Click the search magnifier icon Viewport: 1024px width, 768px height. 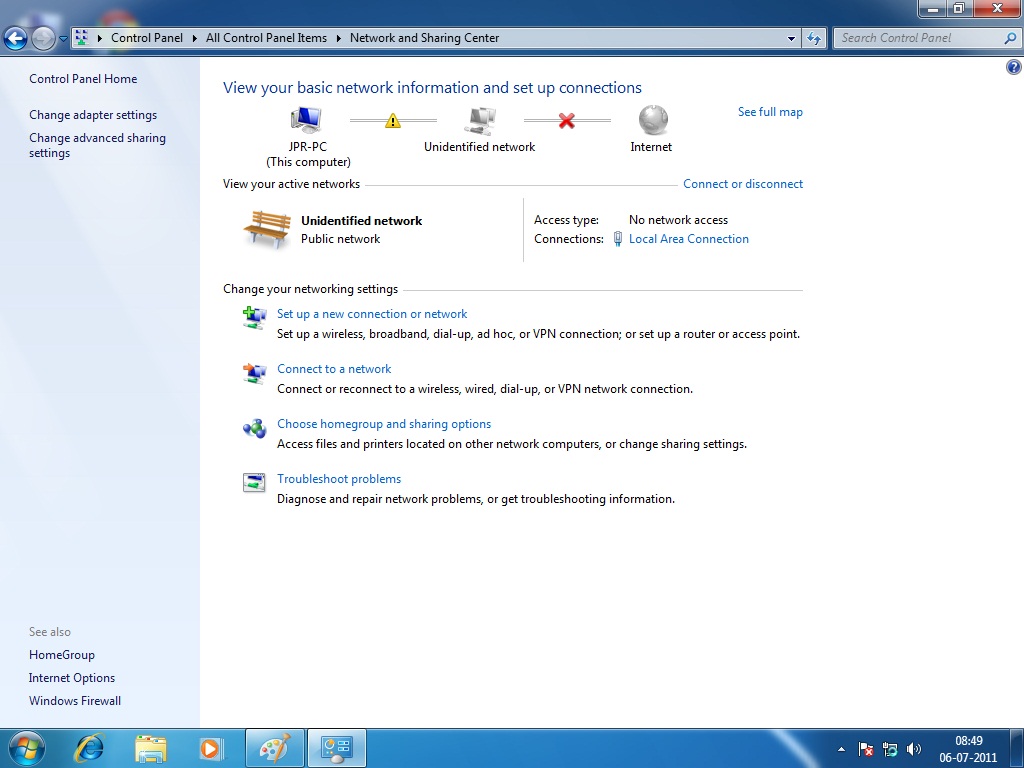(x=1010, y=38)
